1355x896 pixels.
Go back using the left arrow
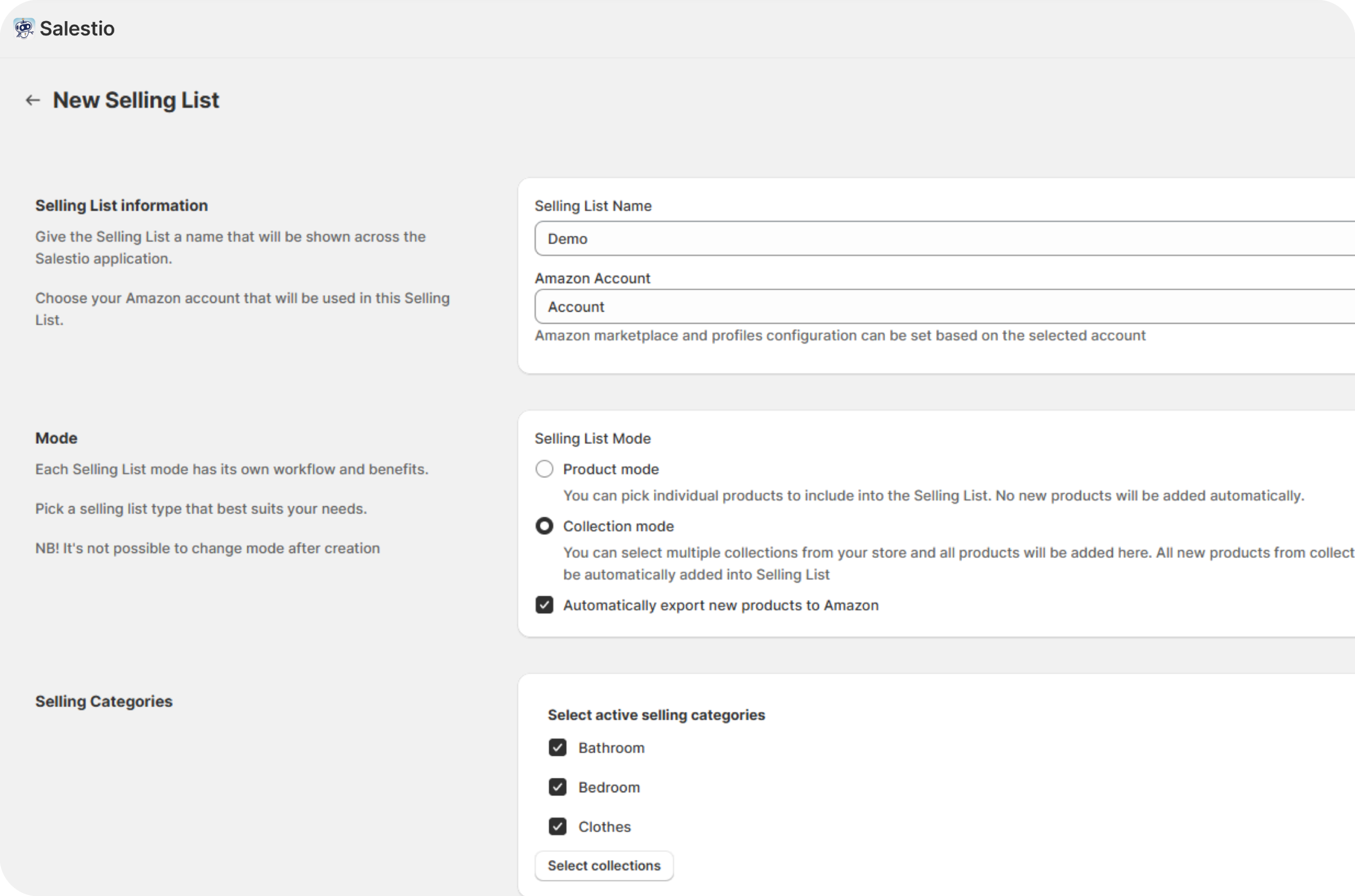pyautogui.click(x=33, y=100)
